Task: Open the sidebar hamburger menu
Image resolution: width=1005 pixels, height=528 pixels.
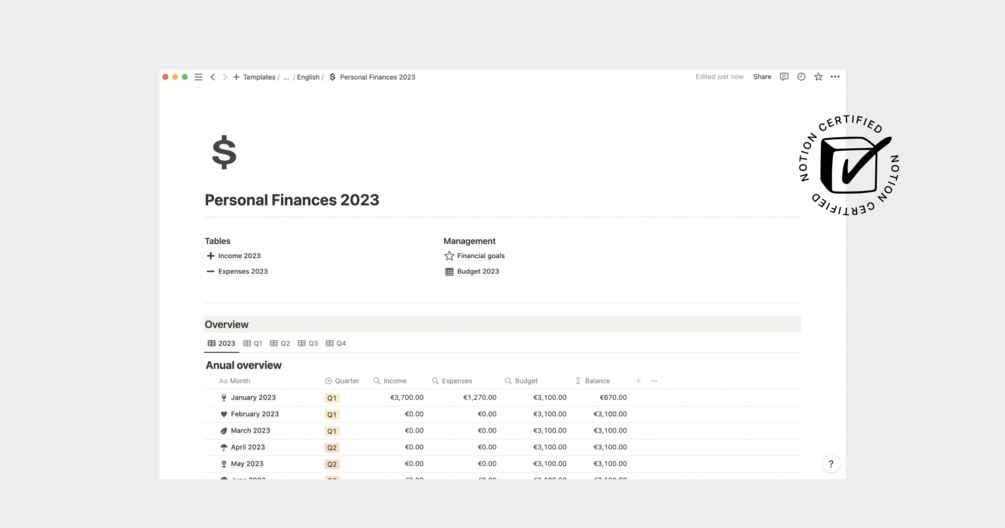Action: (x=198, y=77)
